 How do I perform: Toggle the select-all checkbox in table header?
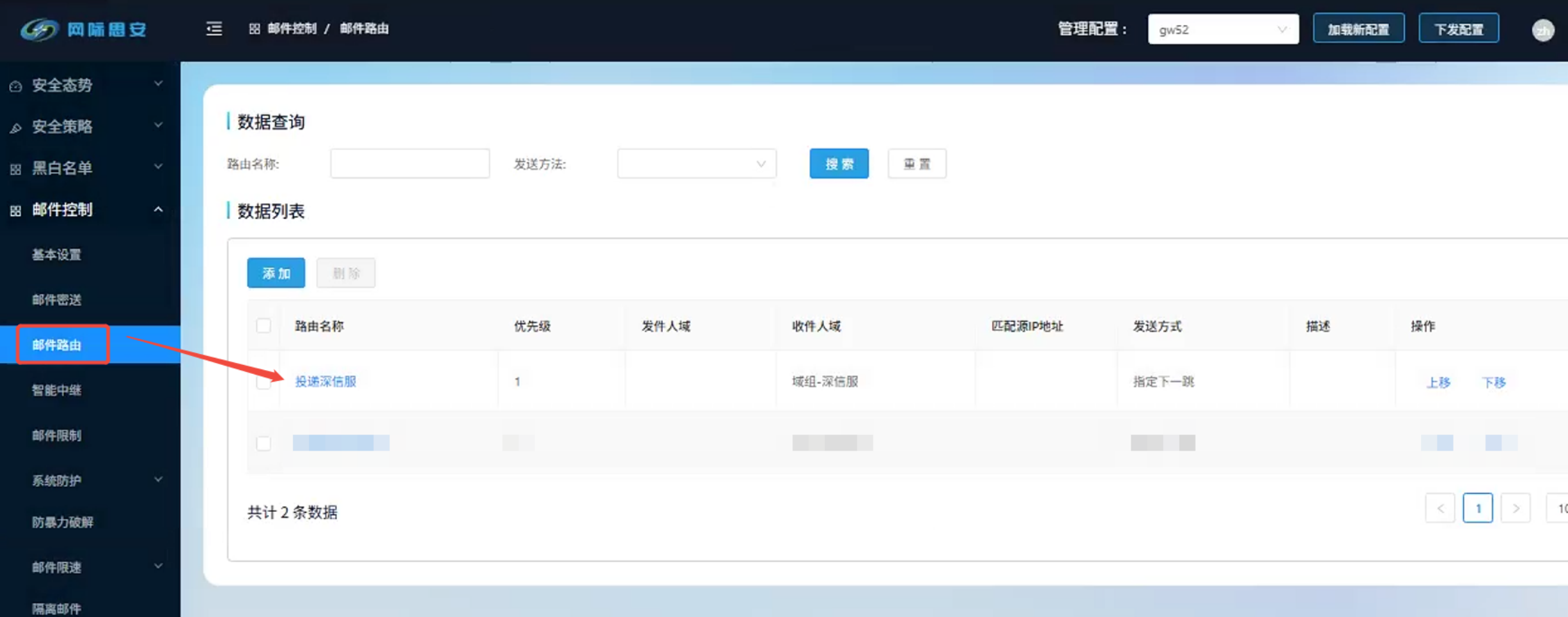263,326
